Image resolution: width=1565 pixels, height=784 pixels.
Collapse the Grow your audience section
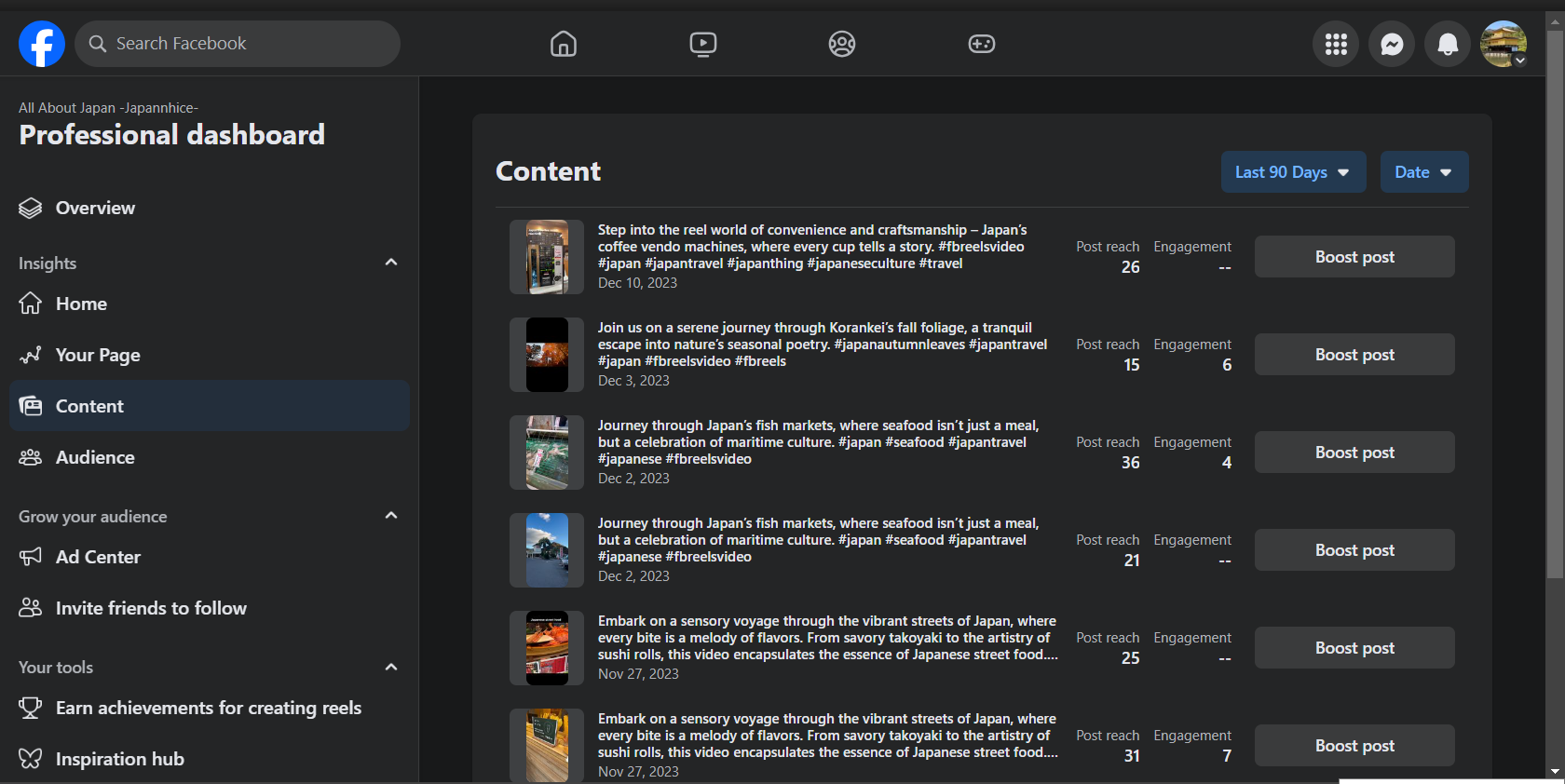391,516
